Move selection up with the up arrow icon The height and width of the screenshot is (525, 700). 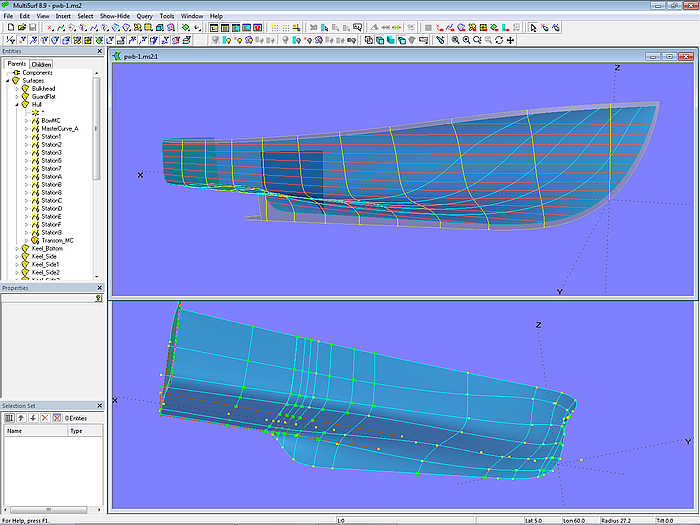pos(21,417)
